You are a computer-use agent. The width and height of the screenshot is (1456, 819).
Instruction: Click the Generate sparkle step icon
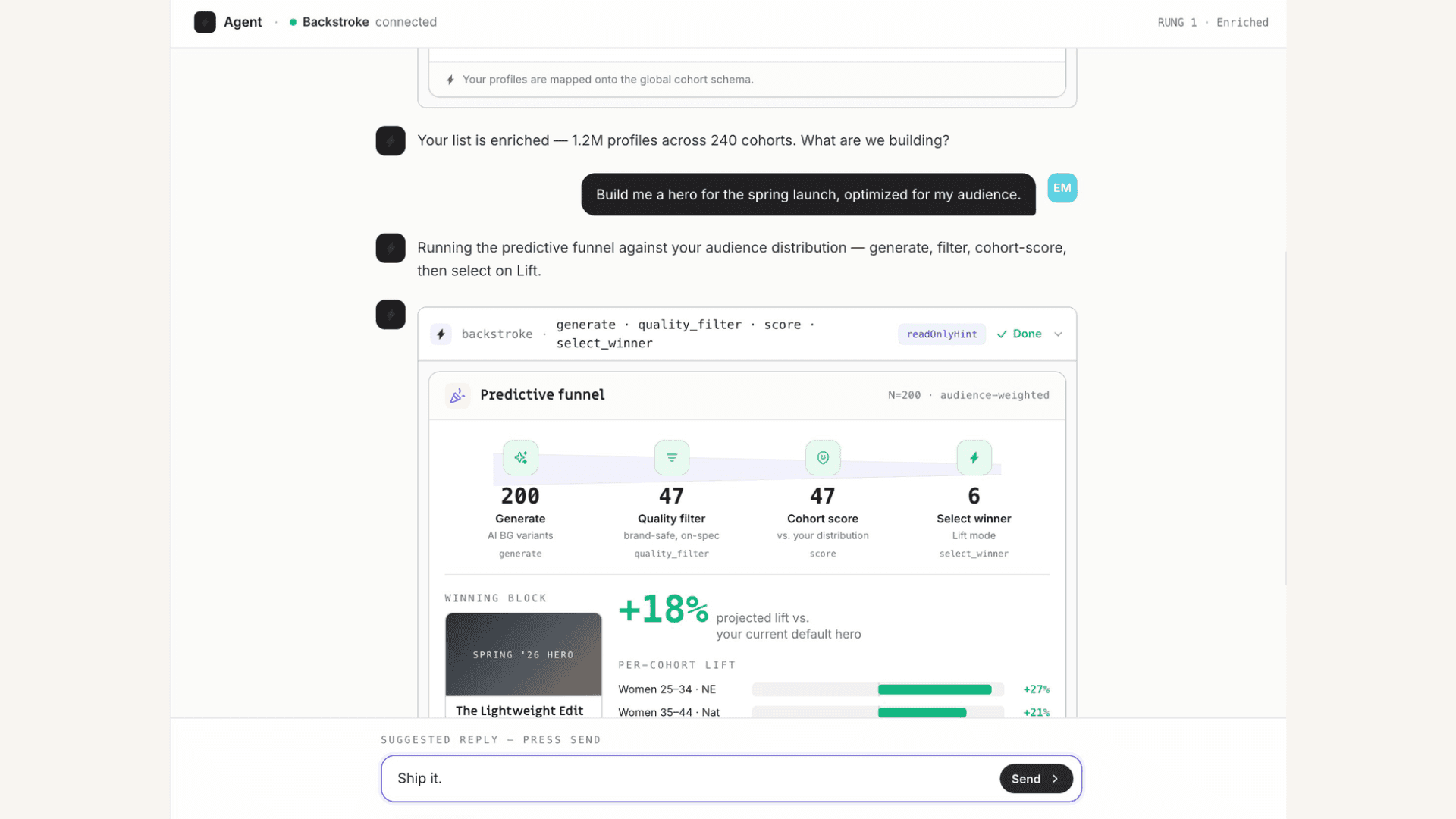tap(520, 457)
